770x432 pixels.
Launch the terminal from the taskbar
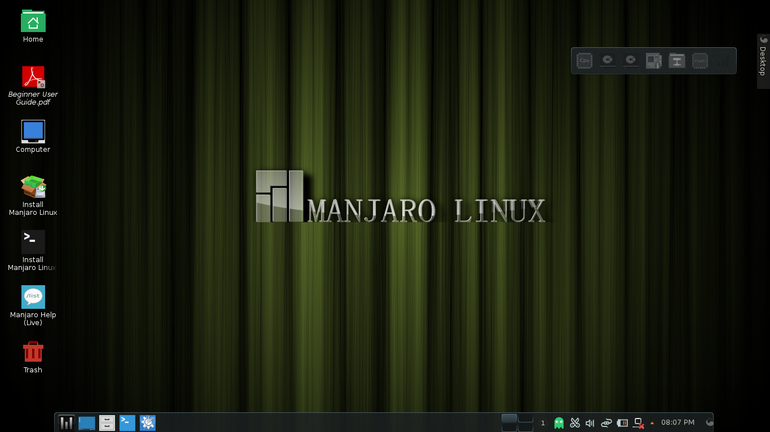pos(127,423)
